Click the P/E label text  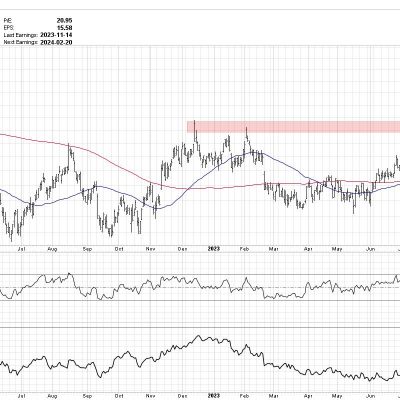coord(8,20)
